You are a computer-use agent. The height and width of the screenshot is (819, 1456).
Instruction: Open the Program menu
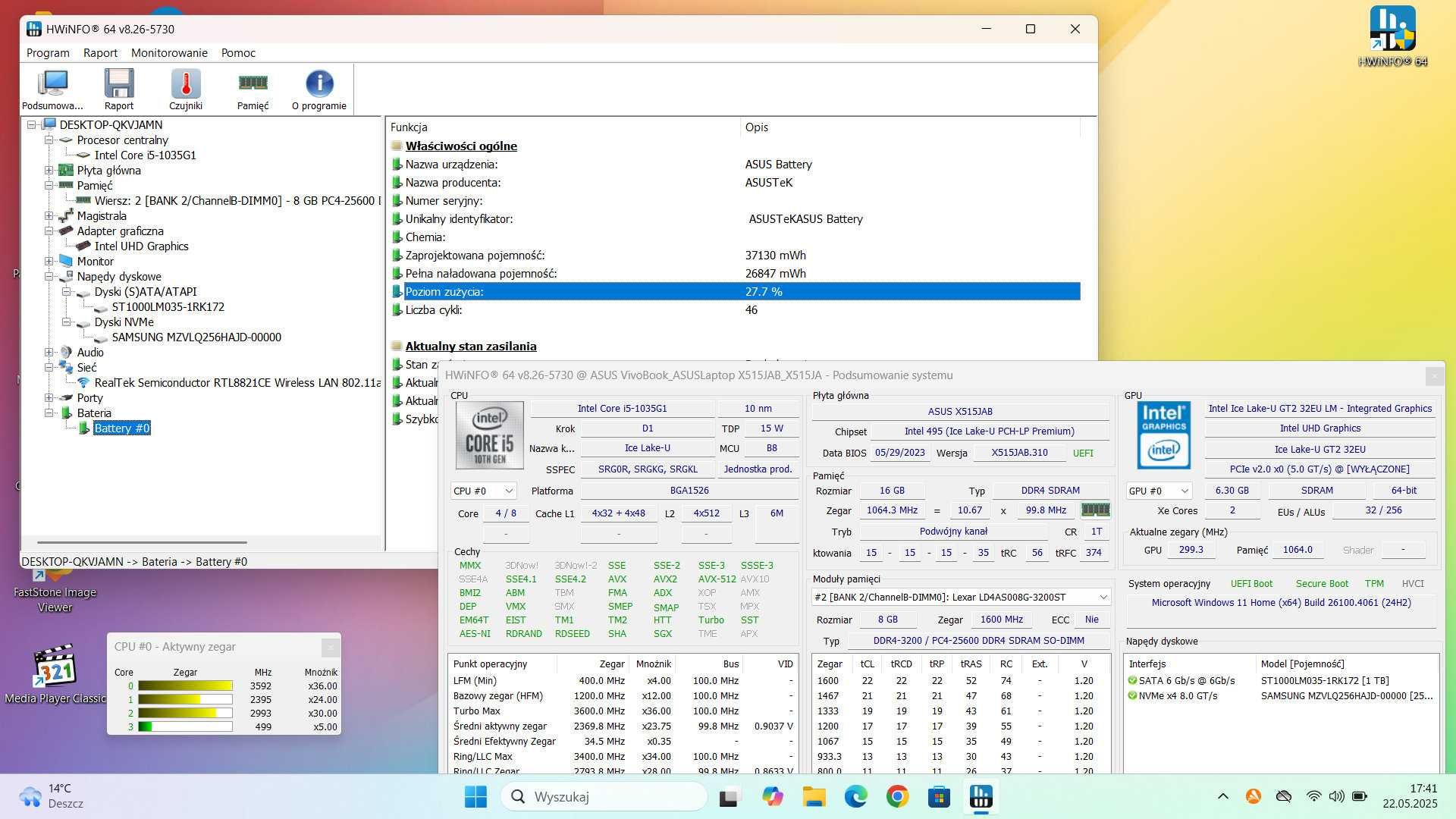coord(48,52)
